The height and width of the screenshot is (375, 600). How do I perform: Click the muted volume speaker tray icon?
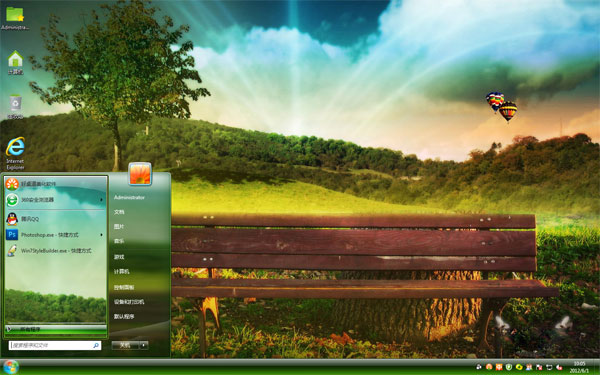[x=559, y=367]
